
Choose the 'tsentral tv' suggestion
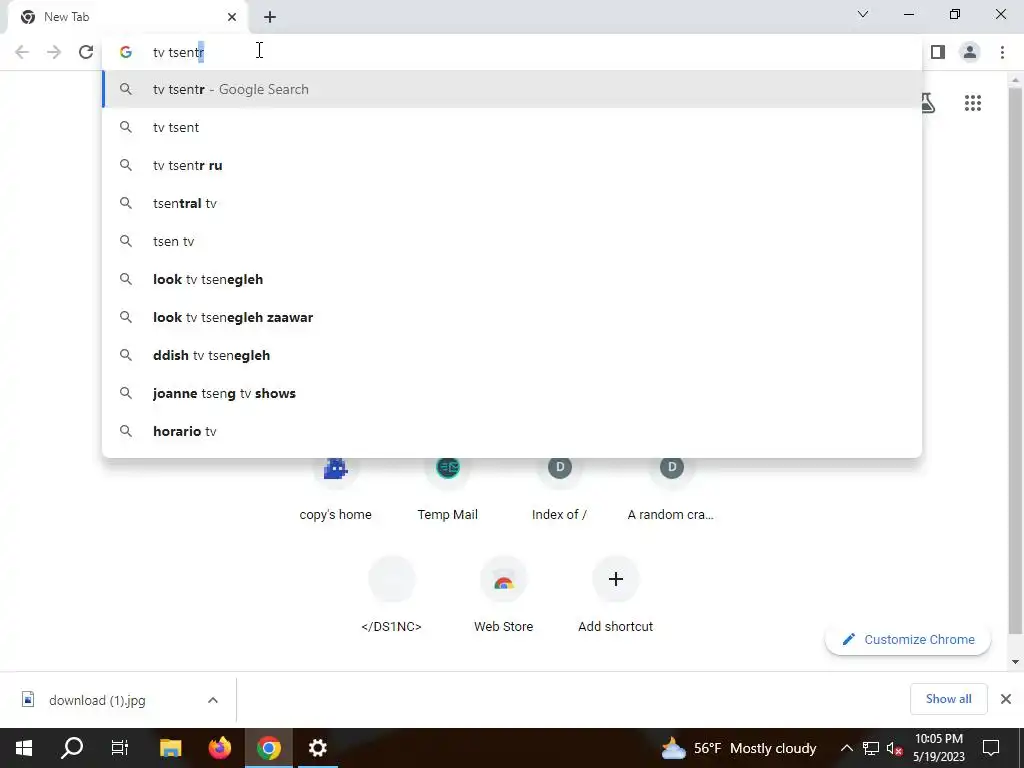click(512, 203)
